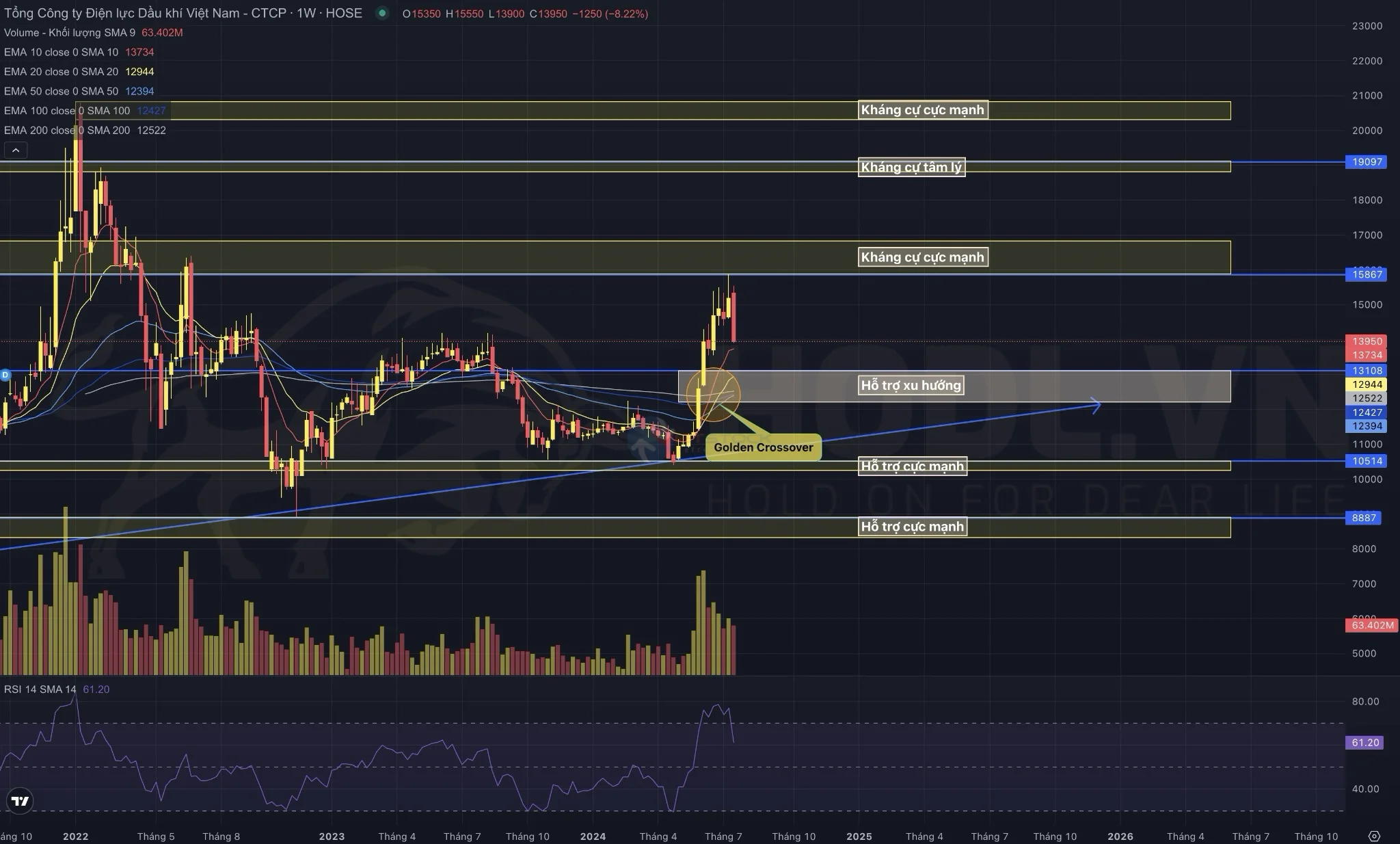Image resolution: width=1400 pixels, height=844 pixels.
Task: Click the red 63.402M volume axis label
Action: [x=1372, y=625]
